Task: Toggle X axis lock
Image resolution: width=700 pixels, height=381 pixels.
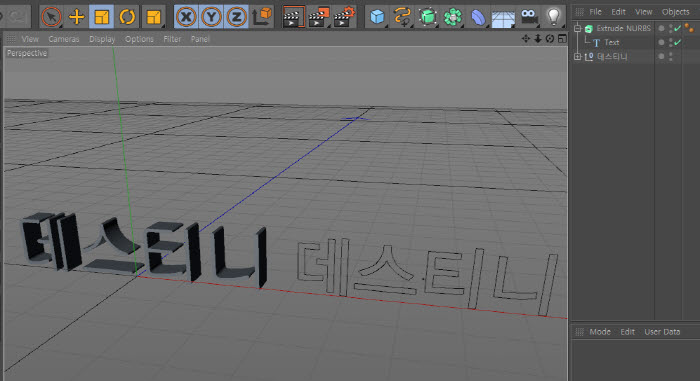Action: click(x=186, y=17)
